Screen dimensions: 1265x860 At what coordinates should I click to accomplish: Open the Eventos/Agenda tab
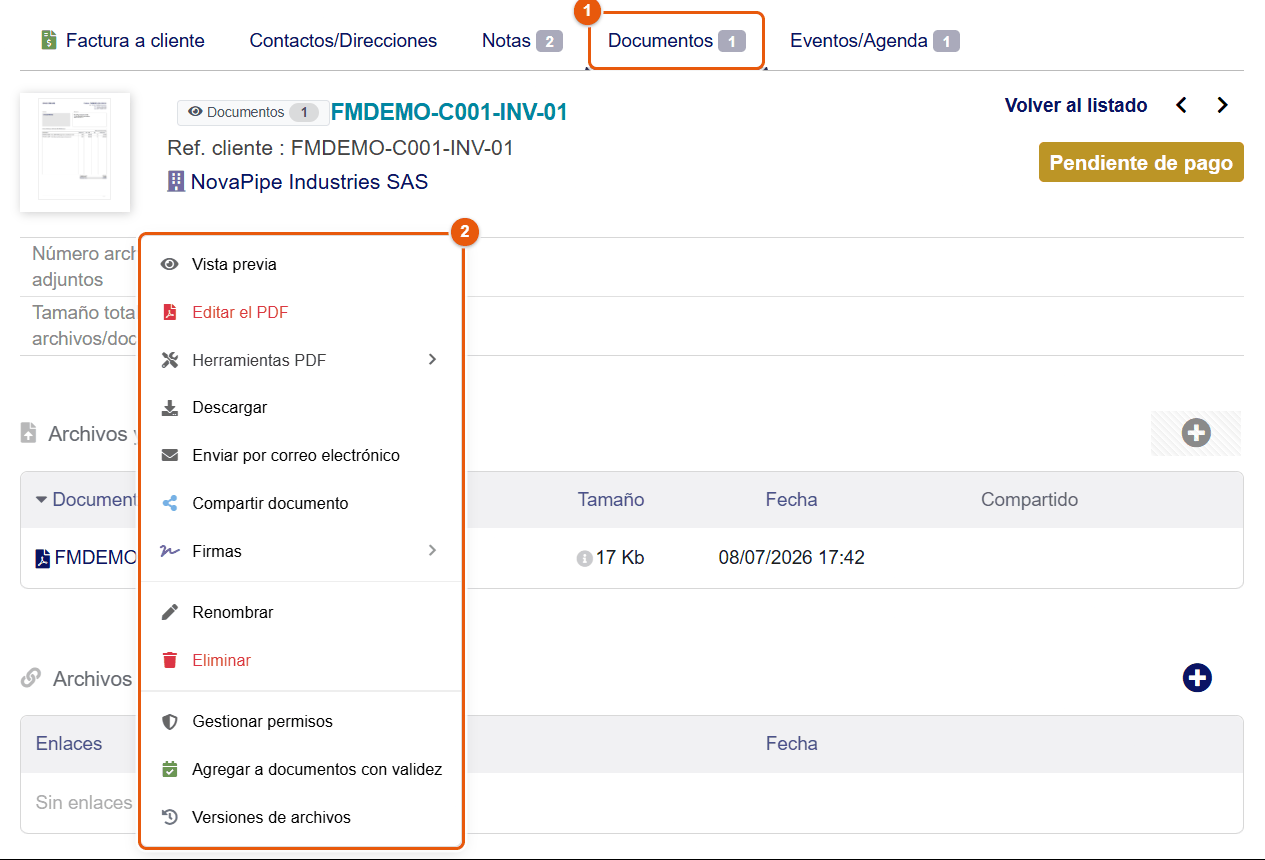[874, 41]
